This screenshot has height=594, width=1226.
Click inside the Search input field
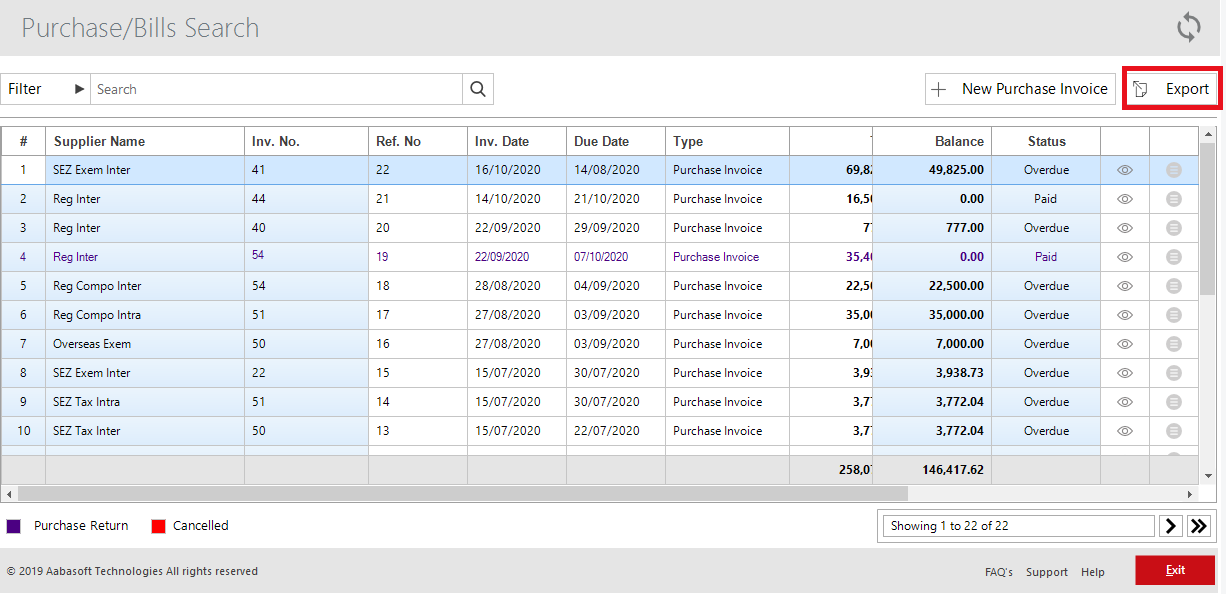[x=270, y=88]
